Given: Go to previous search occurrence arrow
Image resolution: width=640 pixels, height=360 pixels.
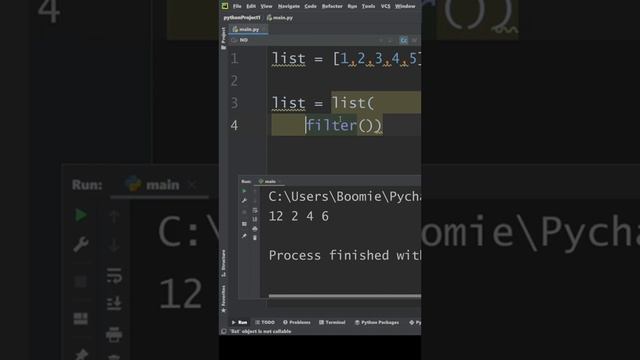Looking at the screenshot, I should (381, 40).
